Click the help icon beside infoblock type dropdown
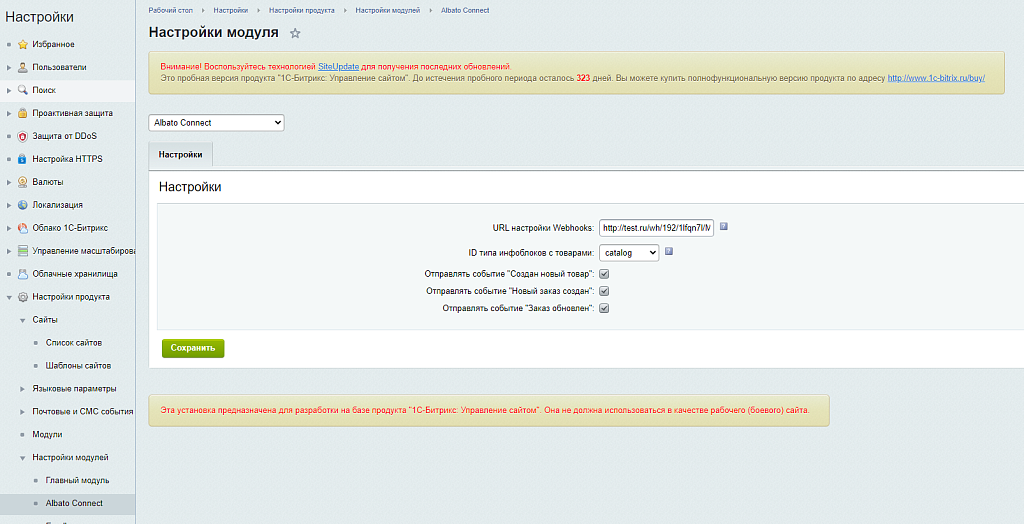The width and height of the screenshot is (1024, 524). [669, 252]
